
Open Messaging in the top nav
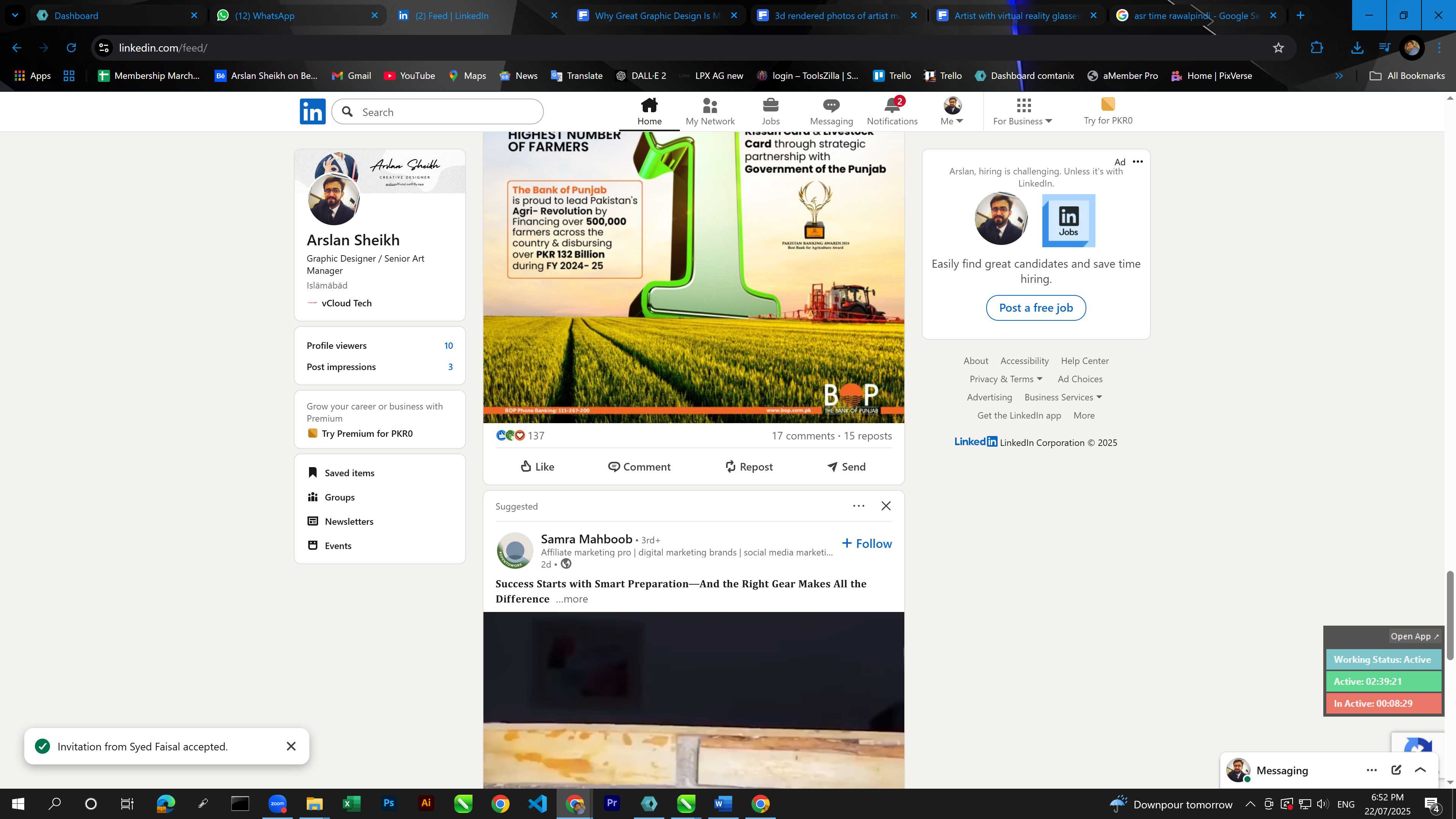[x=831, y=111]
